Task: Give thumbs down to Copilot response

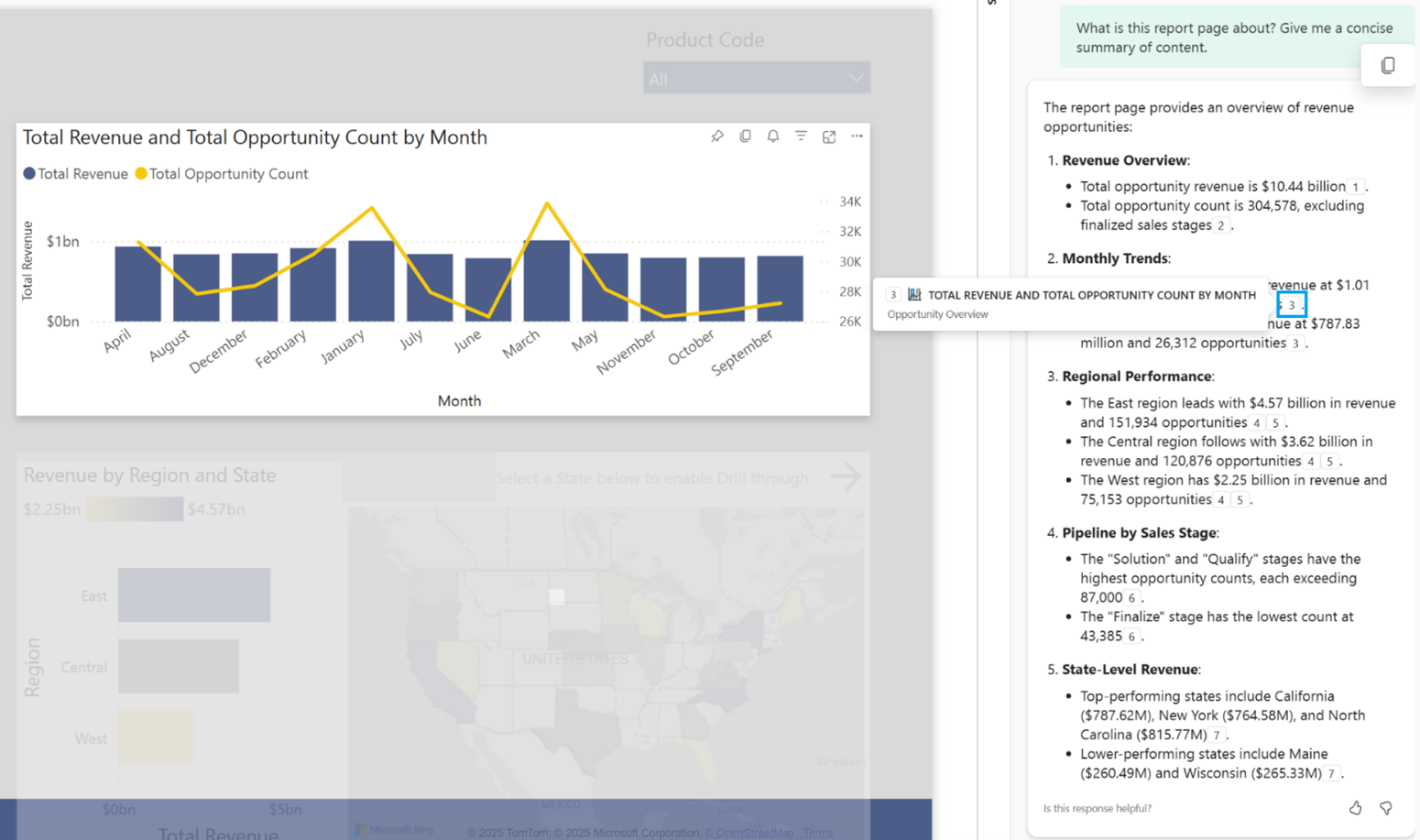Action: (x=1386, y=808)
